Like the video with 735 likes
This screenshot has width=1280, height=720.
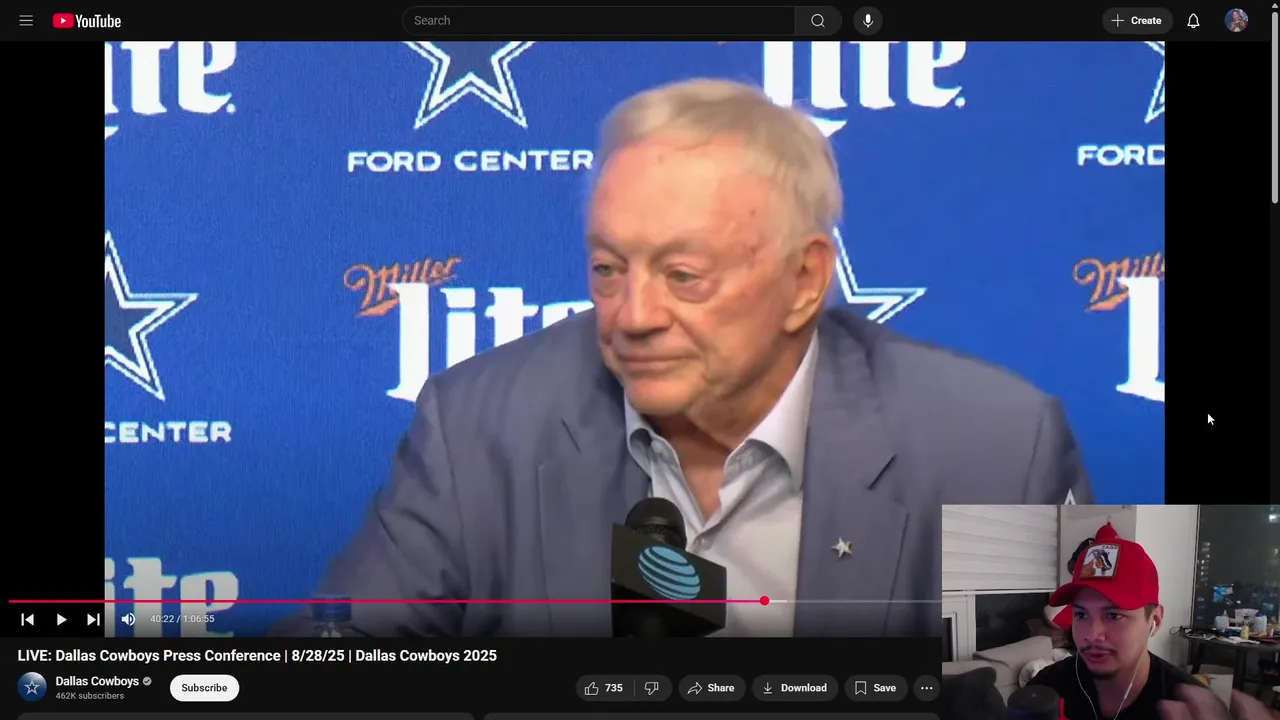point(604,688)
